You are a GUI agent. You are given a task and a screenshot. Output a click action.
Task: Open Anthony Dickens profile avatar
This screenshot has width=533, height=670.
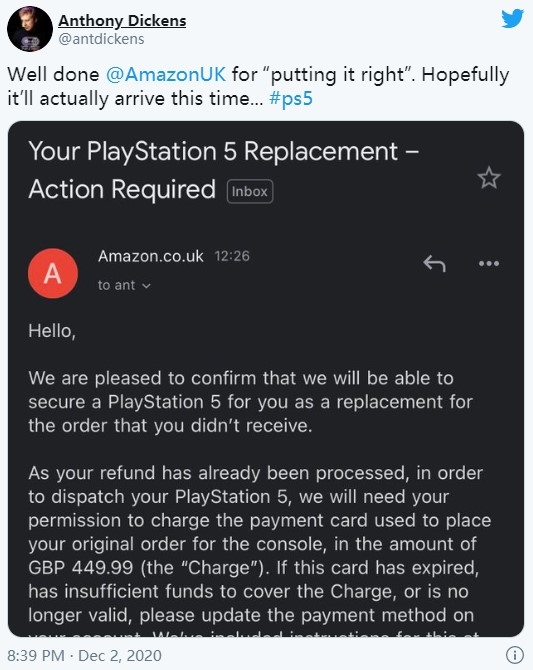[x=30, y=29]
